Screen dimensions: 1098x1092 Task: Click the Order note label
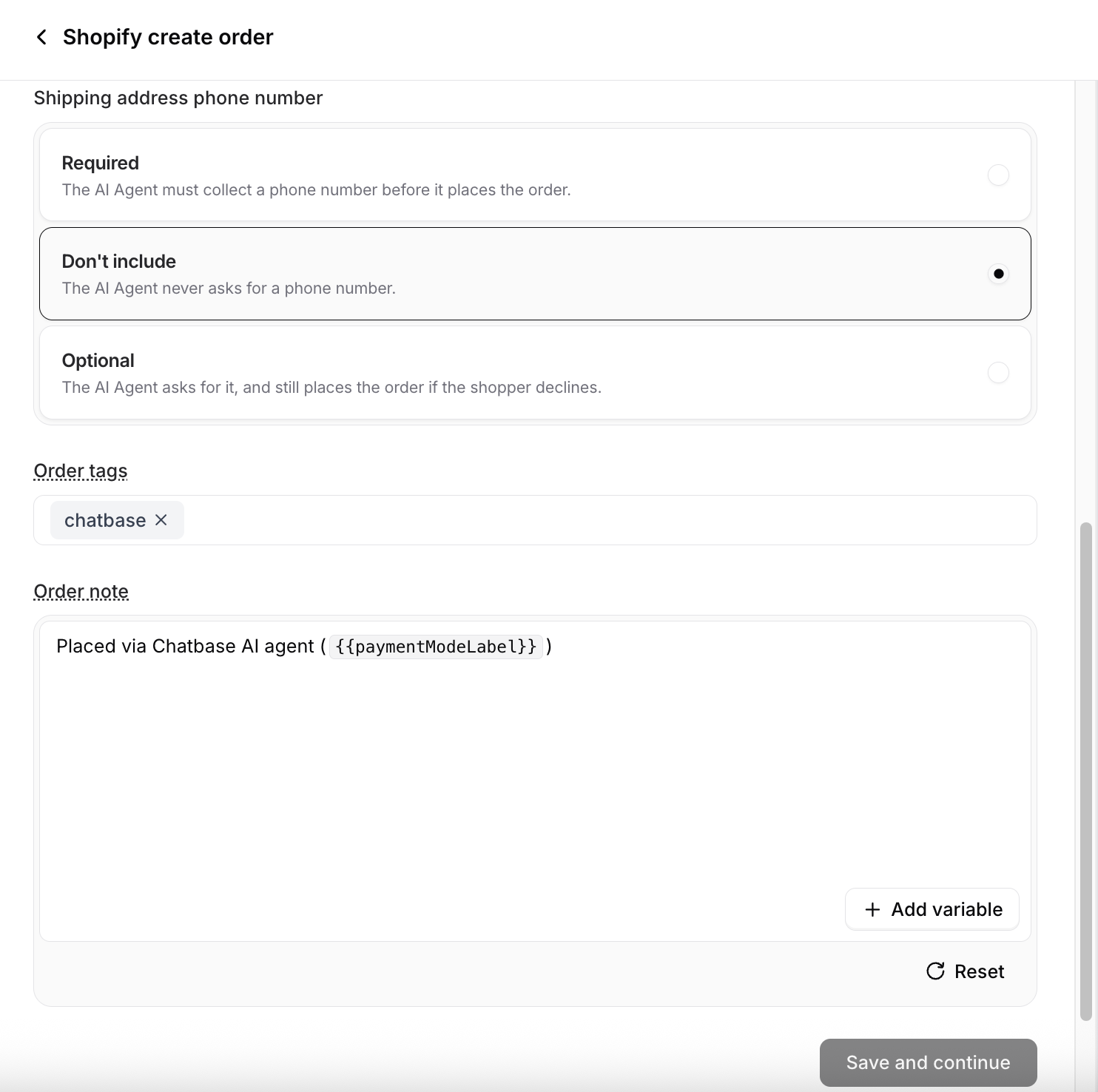[81, 591]
